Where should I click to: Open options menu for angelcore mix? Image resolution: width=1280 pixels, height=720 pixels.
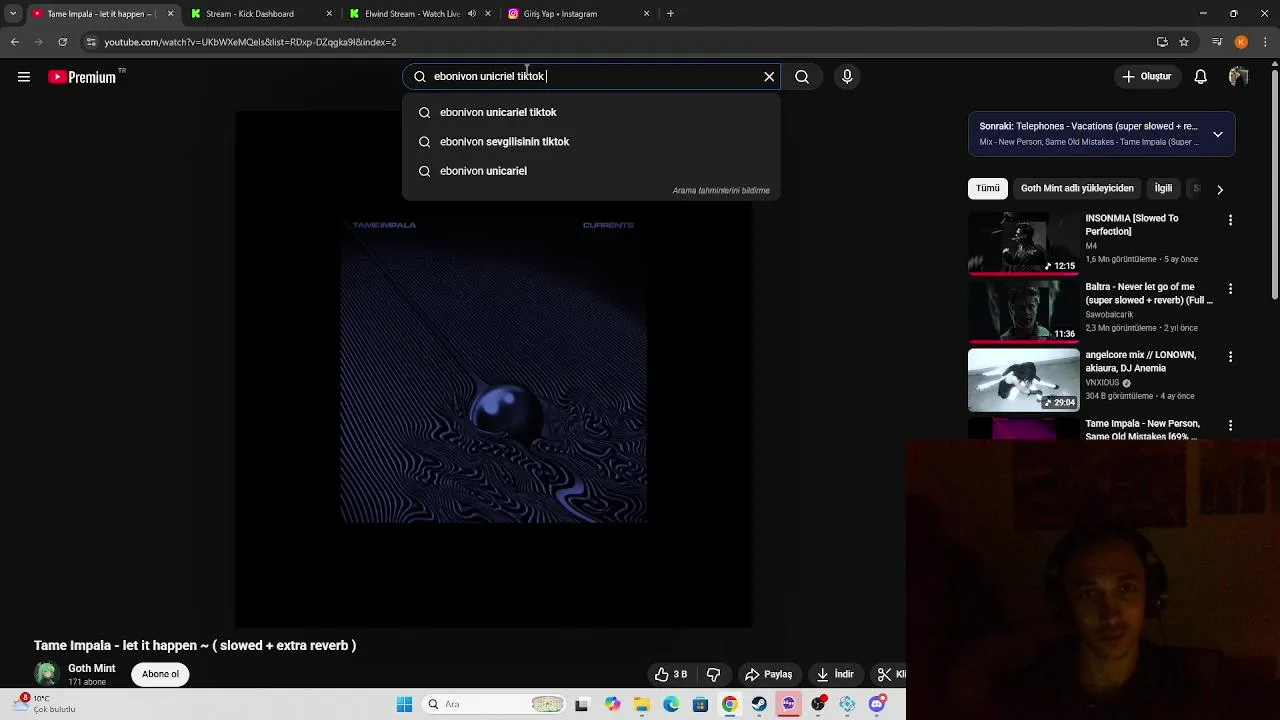tap(1230, 357)
